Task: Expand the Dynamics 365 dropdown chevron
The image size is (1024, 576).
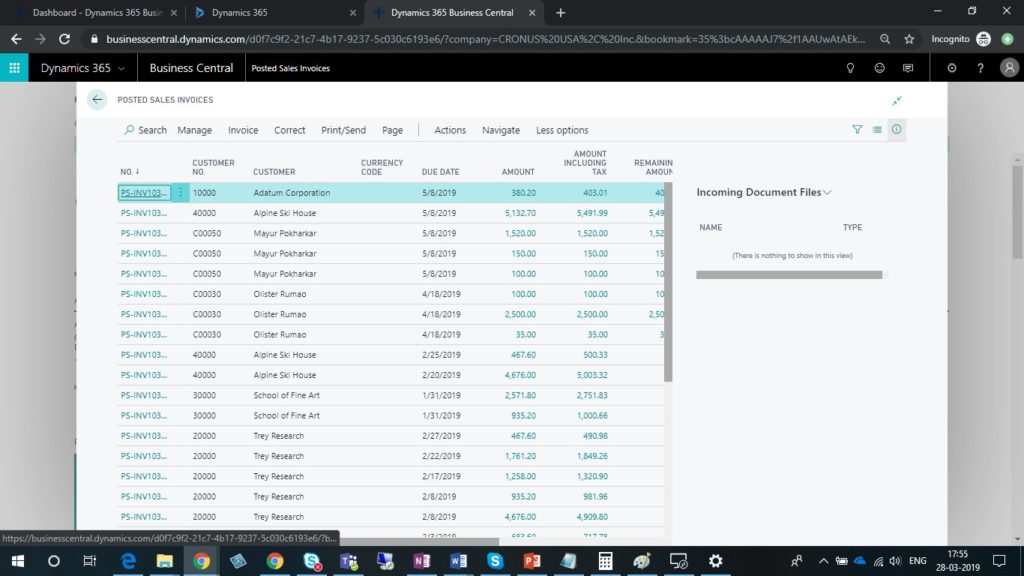Action: [121, 69]
